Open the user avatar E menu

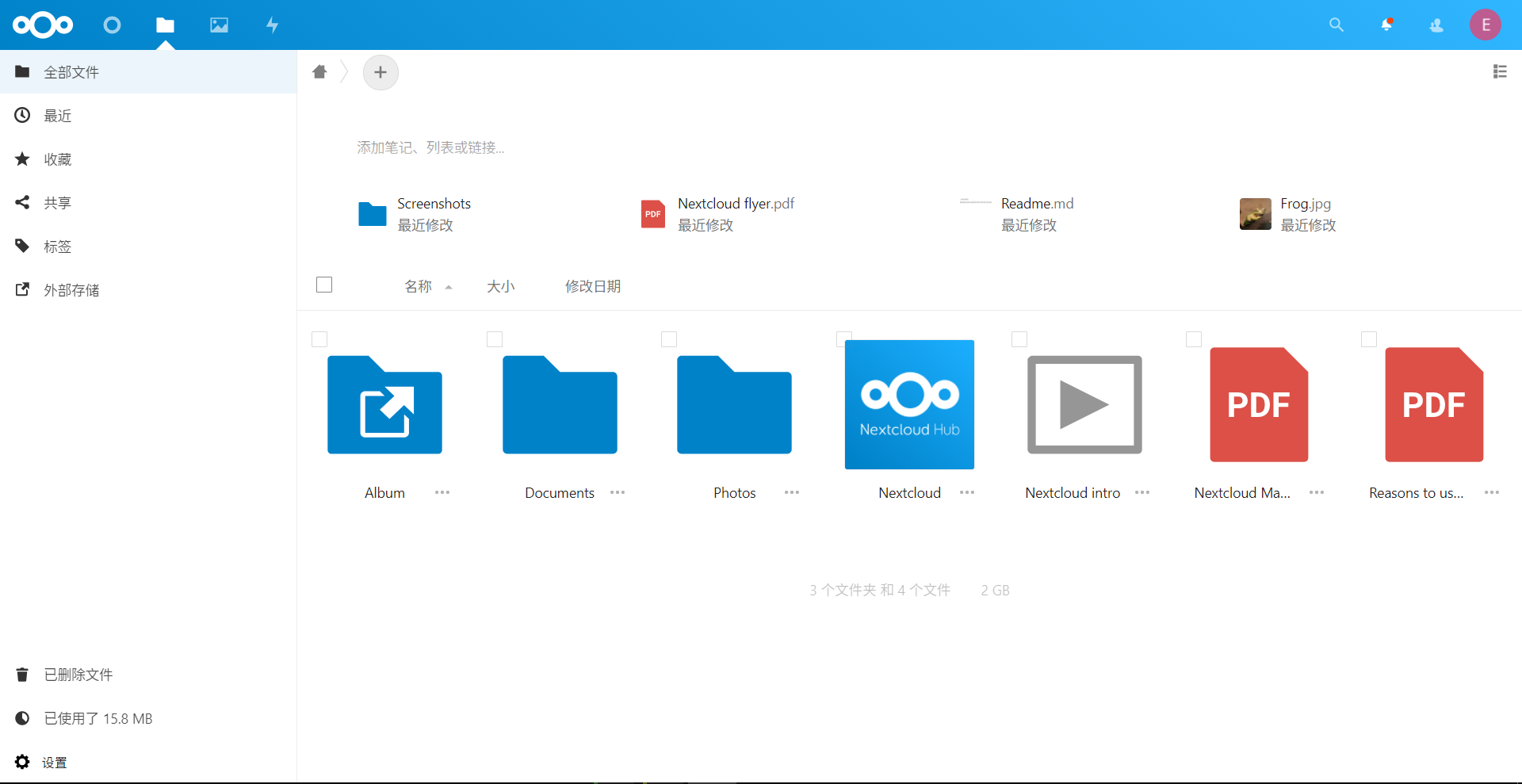click(x=1486, y=25)
